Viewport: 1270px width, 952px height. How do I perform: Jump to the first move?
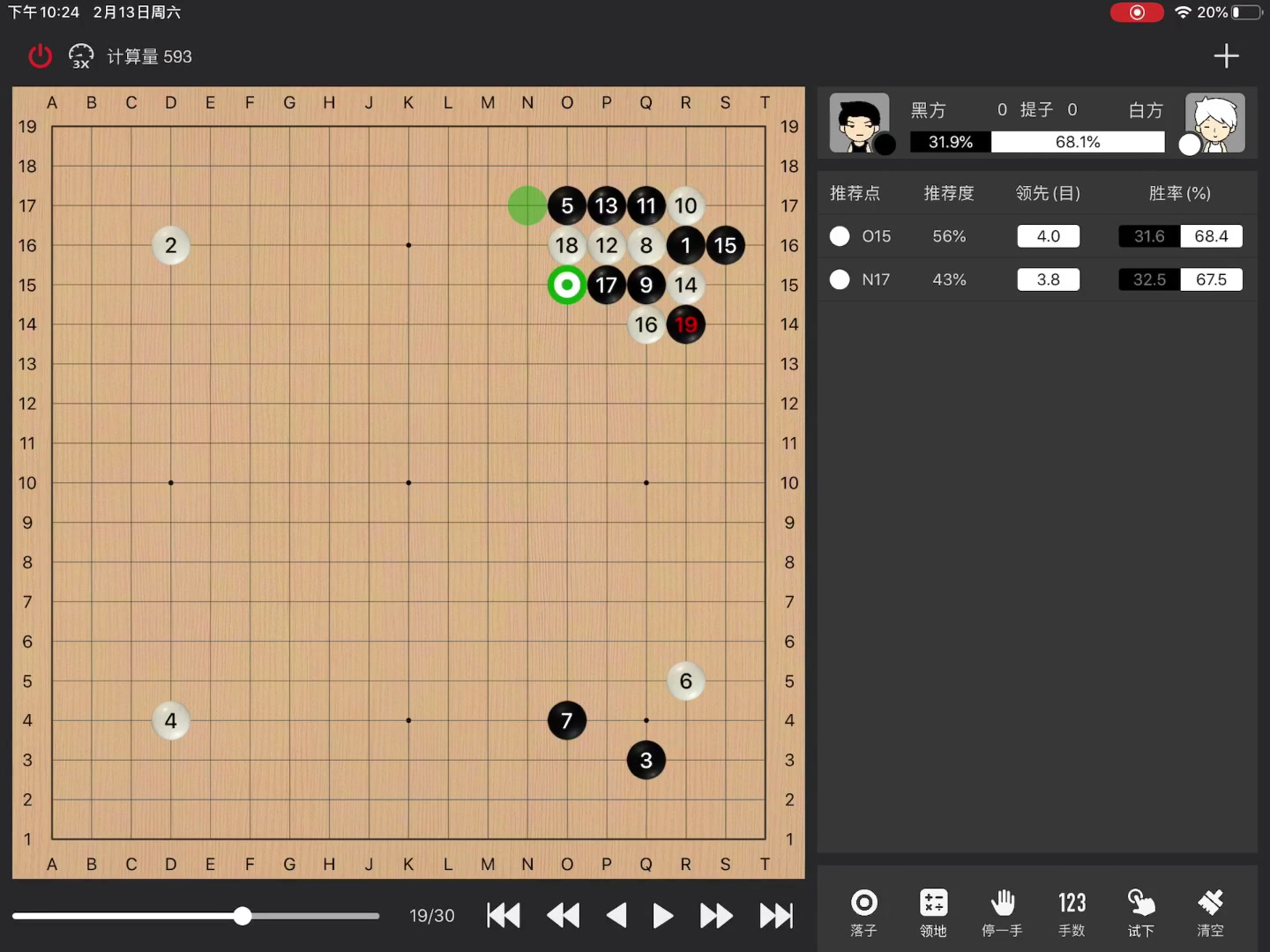pyautogui.click(x=504, y=916)
